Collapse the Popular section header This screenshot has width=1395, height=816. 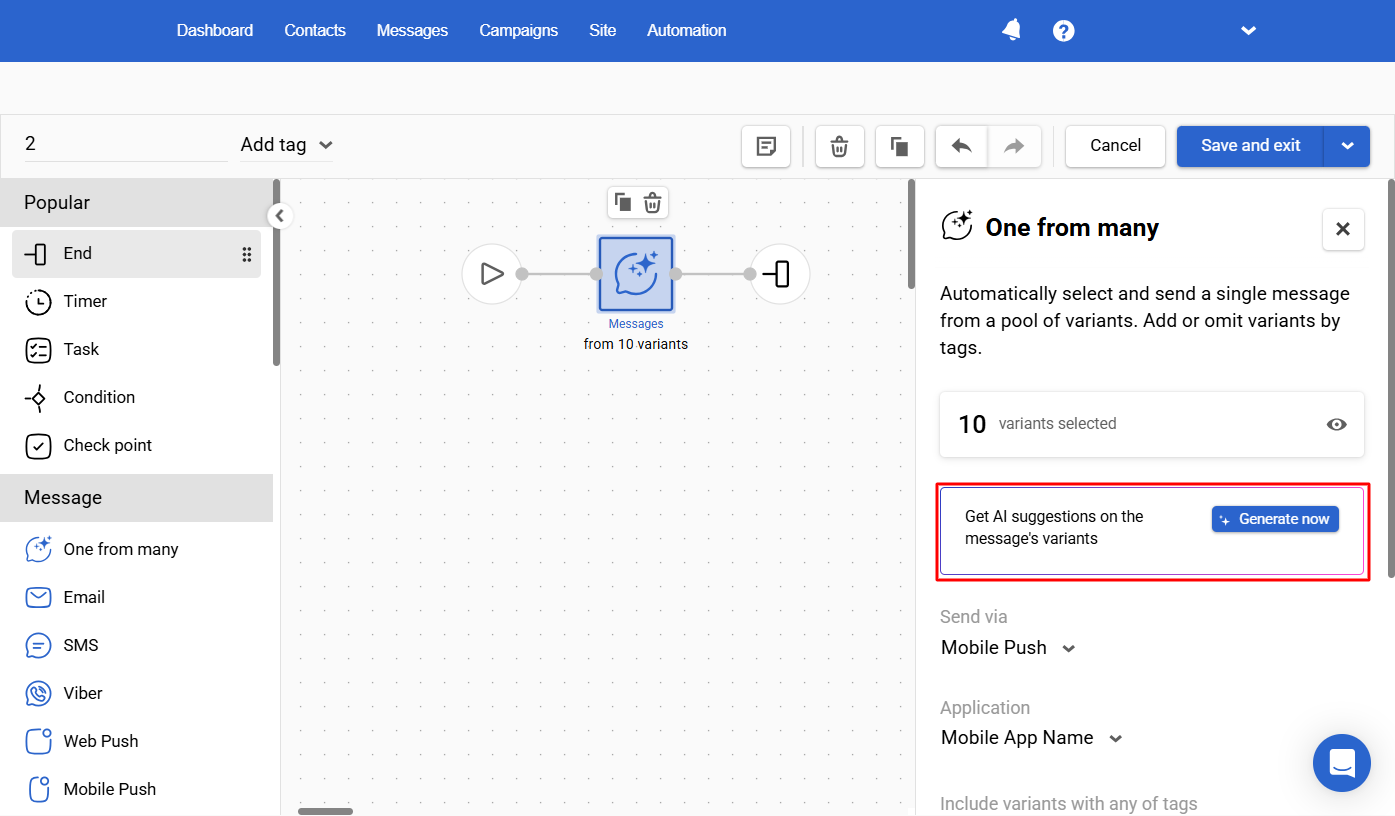(136, 203)
